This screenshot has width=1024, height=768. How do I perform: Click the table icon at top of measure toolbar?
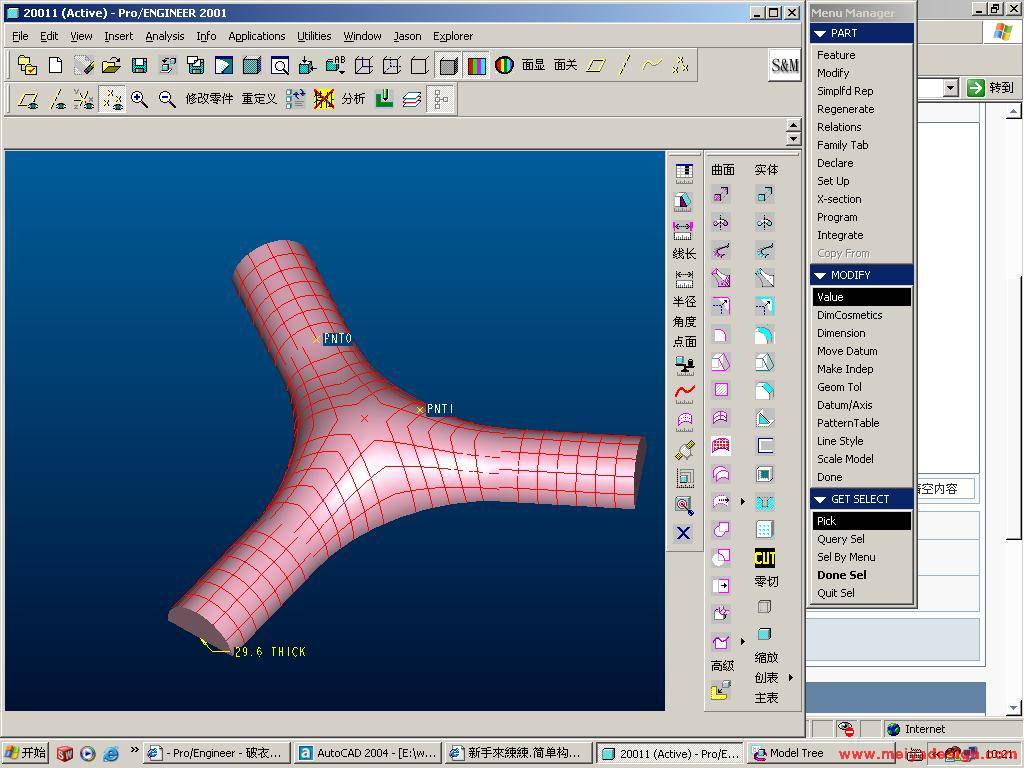click(684, 172)
